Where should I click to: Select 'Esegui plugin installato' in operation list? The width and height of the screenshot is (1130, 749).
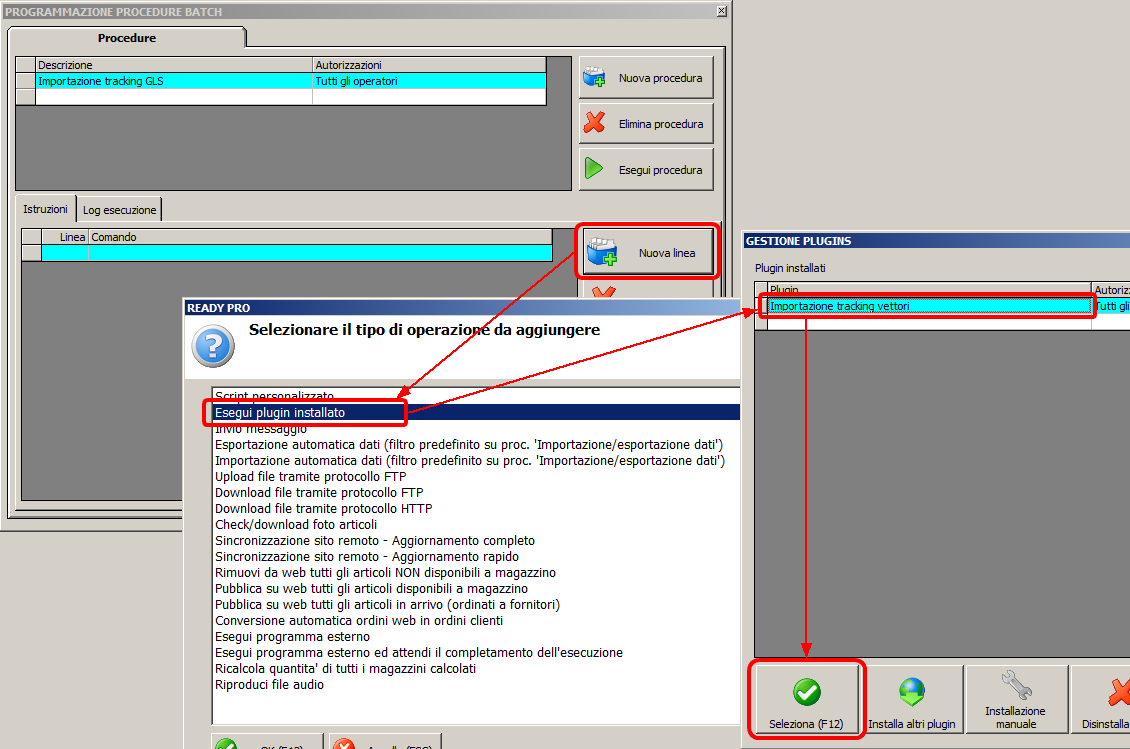pyautogui.click(x=280, y=412)
